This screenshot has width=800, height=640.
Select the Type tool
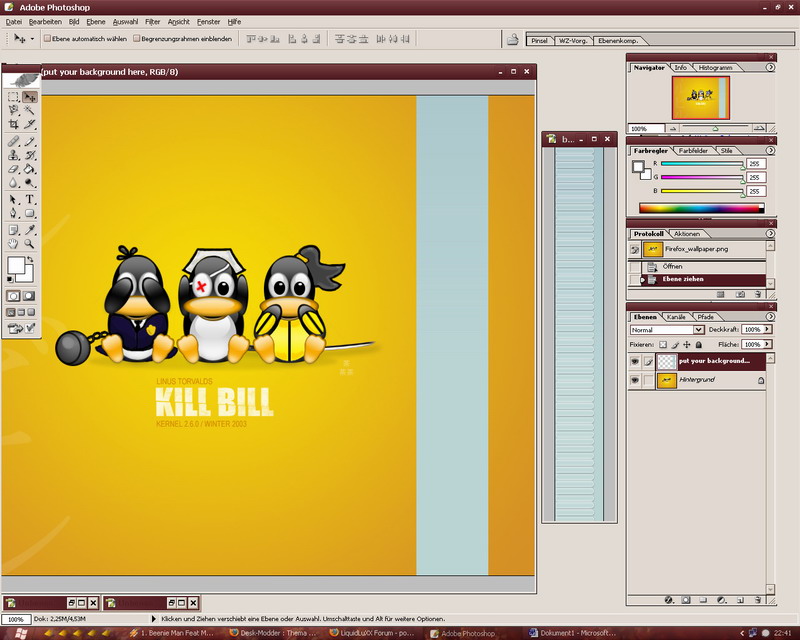coord(30,200)
